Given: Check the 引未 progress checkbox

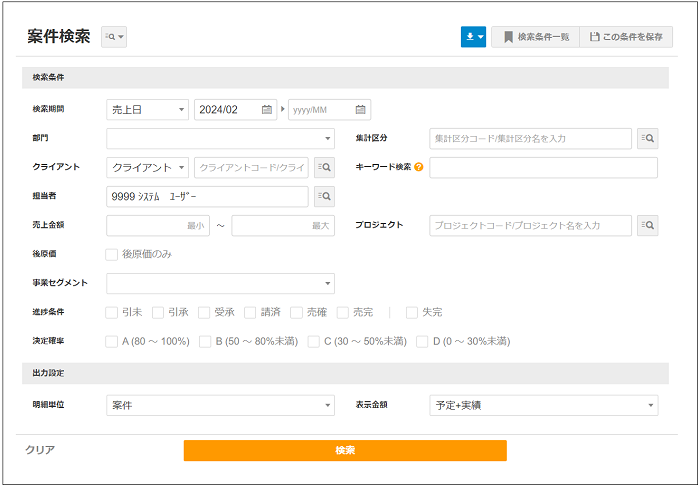Looking at the screenshot, I should click(x=111, y=312).
